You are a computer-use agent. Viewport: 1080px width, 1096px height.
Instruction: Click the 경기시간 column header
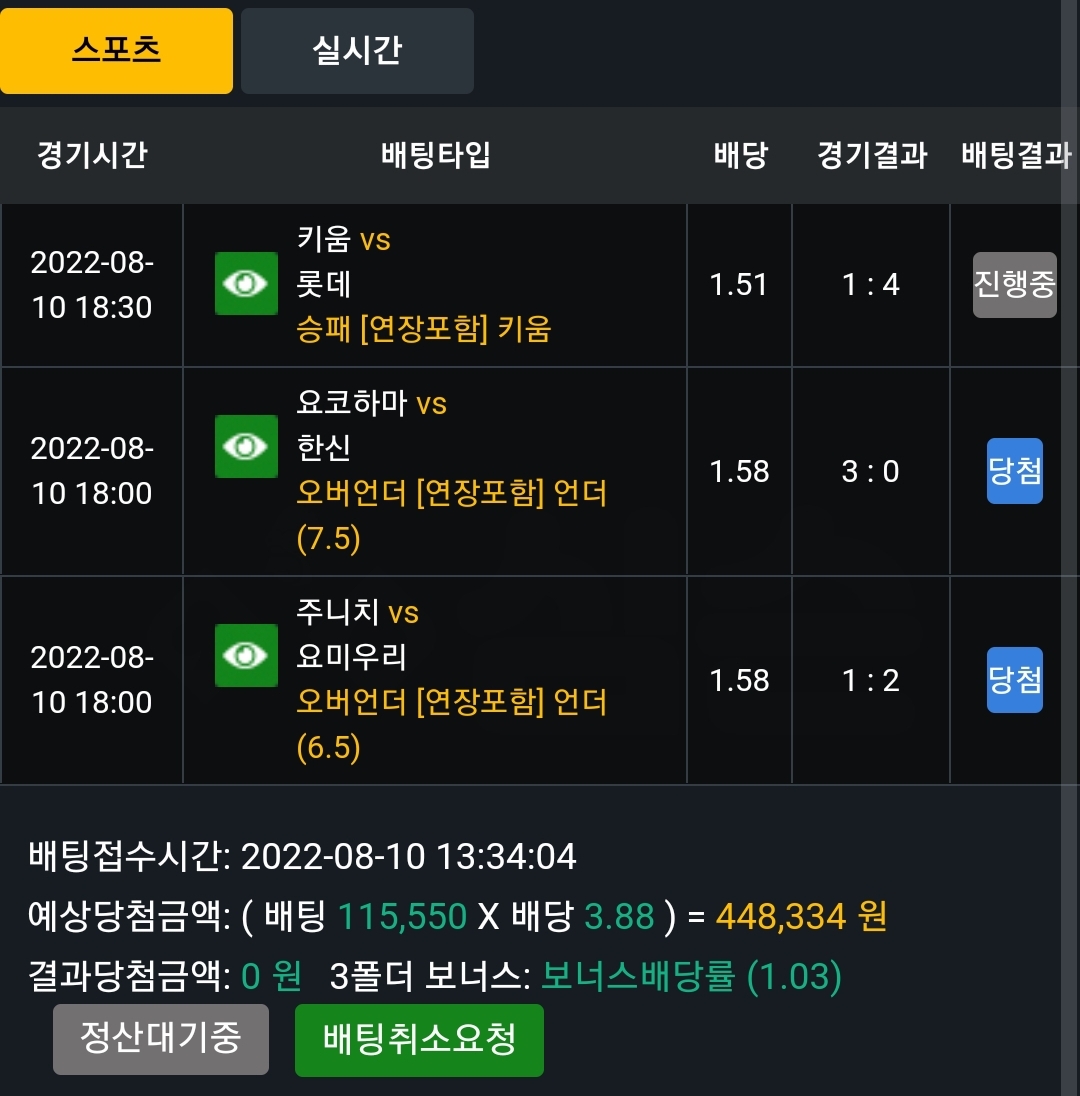coord(92,155)
